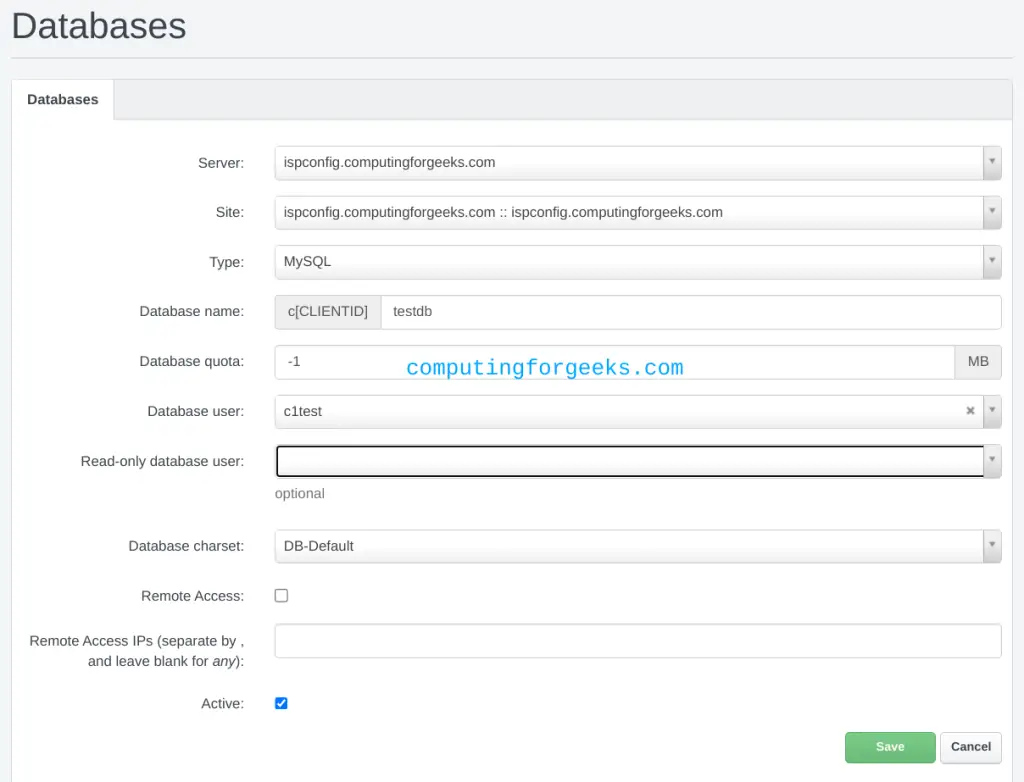
Task: Click the Remote Access IPs input field
Action: coord(638,641)
